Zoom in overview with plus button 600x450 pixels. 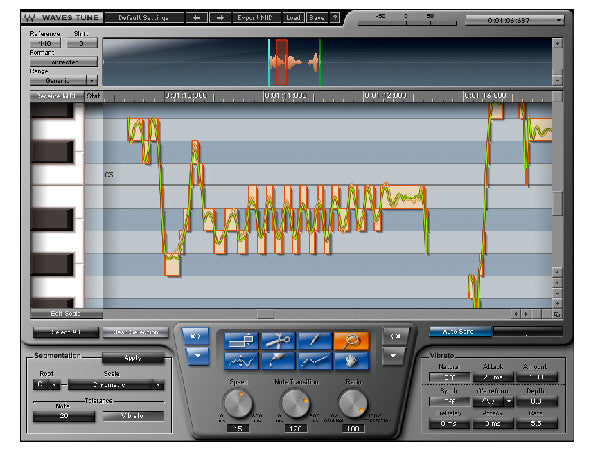click(557, 43)
